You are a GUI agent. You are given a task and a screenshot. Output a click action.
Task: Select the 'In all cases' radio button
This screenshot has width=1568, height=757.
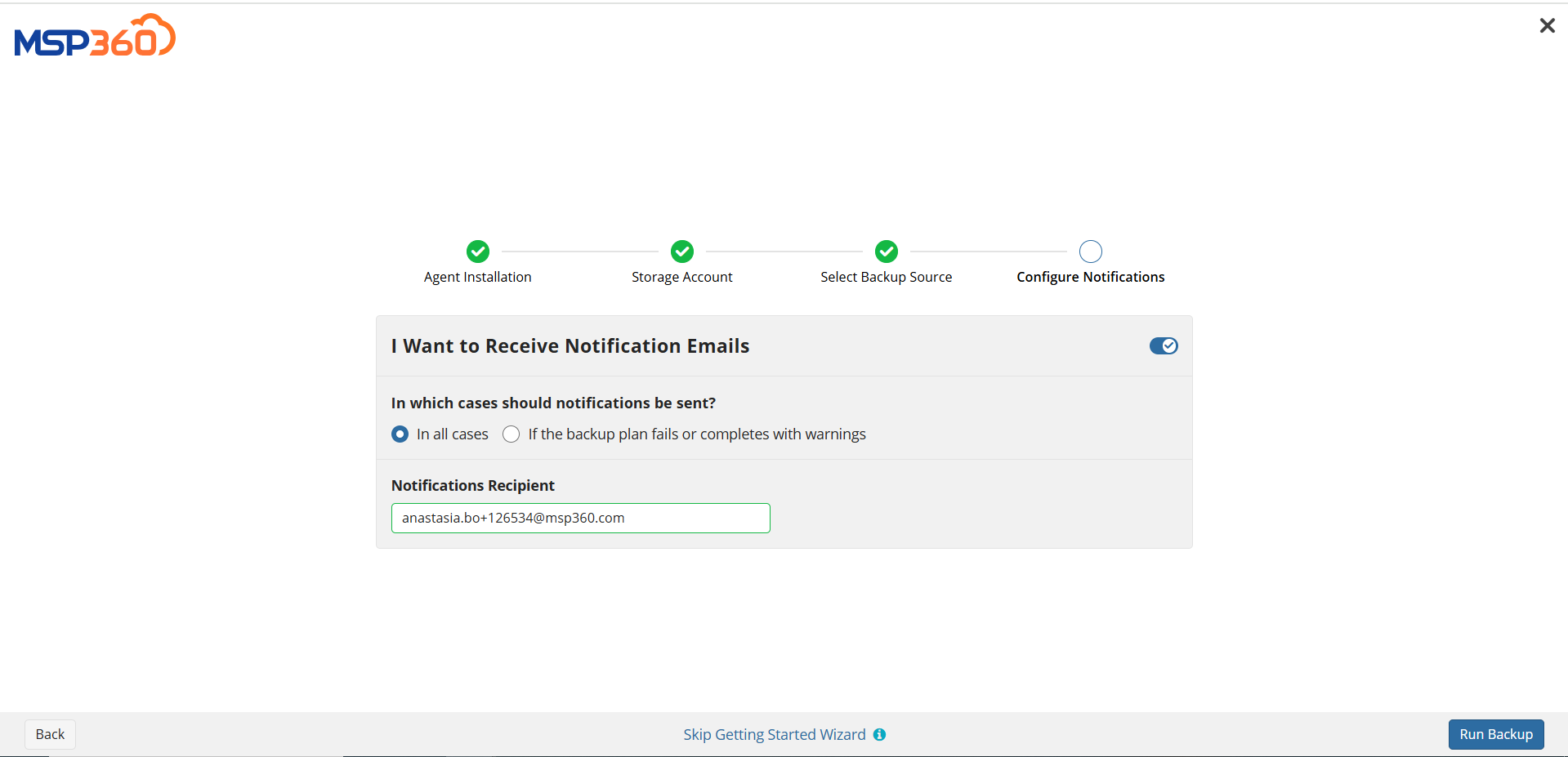tap(400, 434)
